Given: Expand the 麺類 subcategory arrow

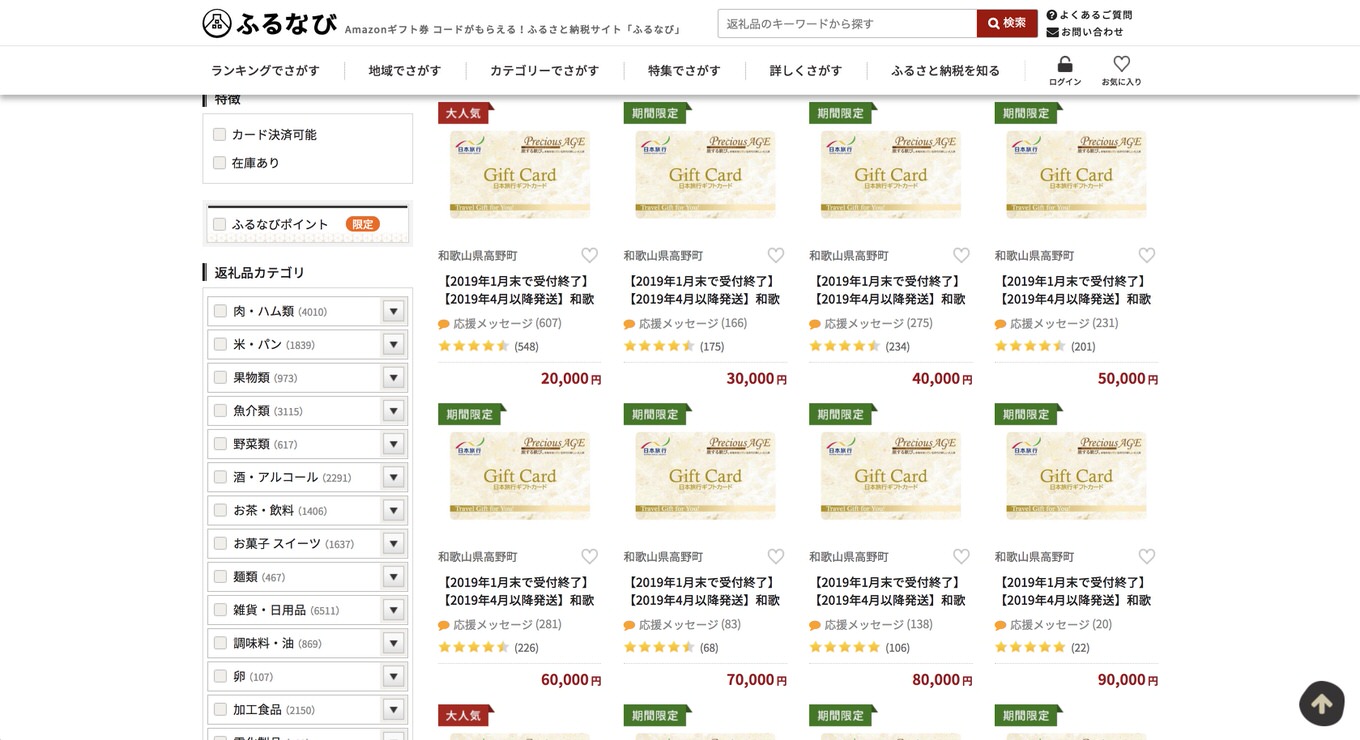Looking at the screenshot, I should click(394, 576).
